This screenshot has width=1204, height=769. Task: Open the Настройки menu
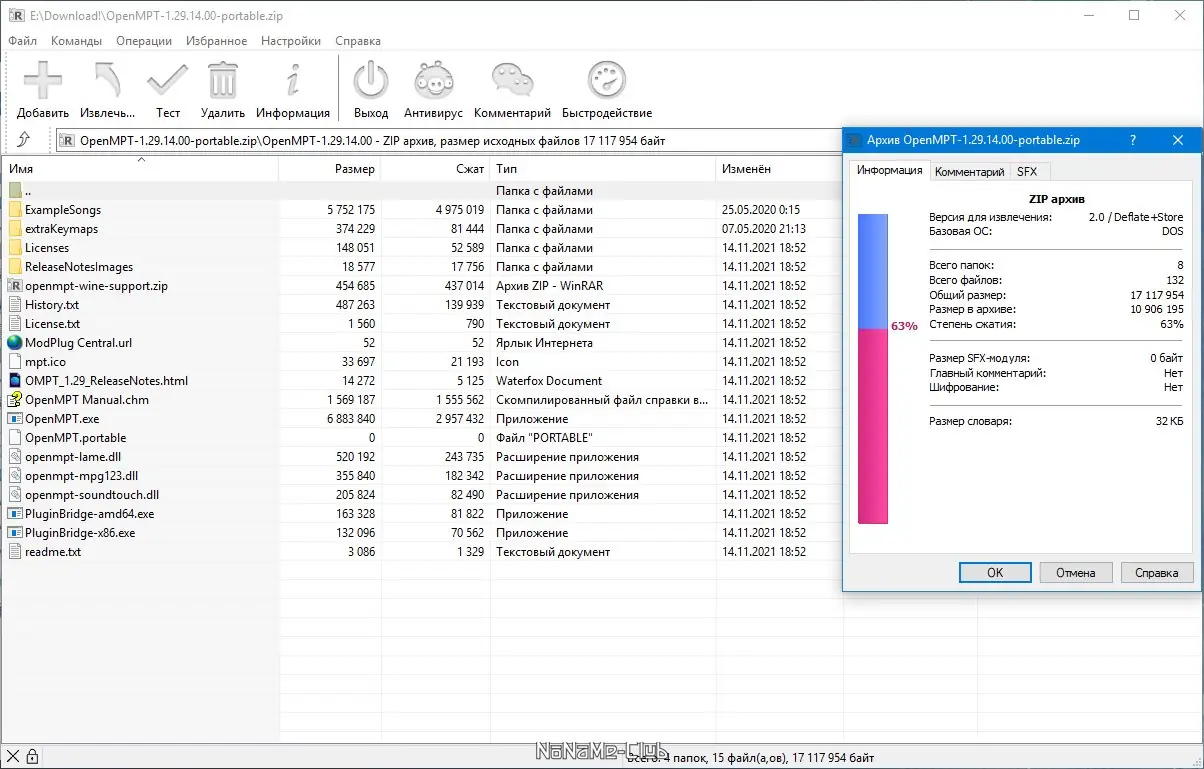(291, 41)
